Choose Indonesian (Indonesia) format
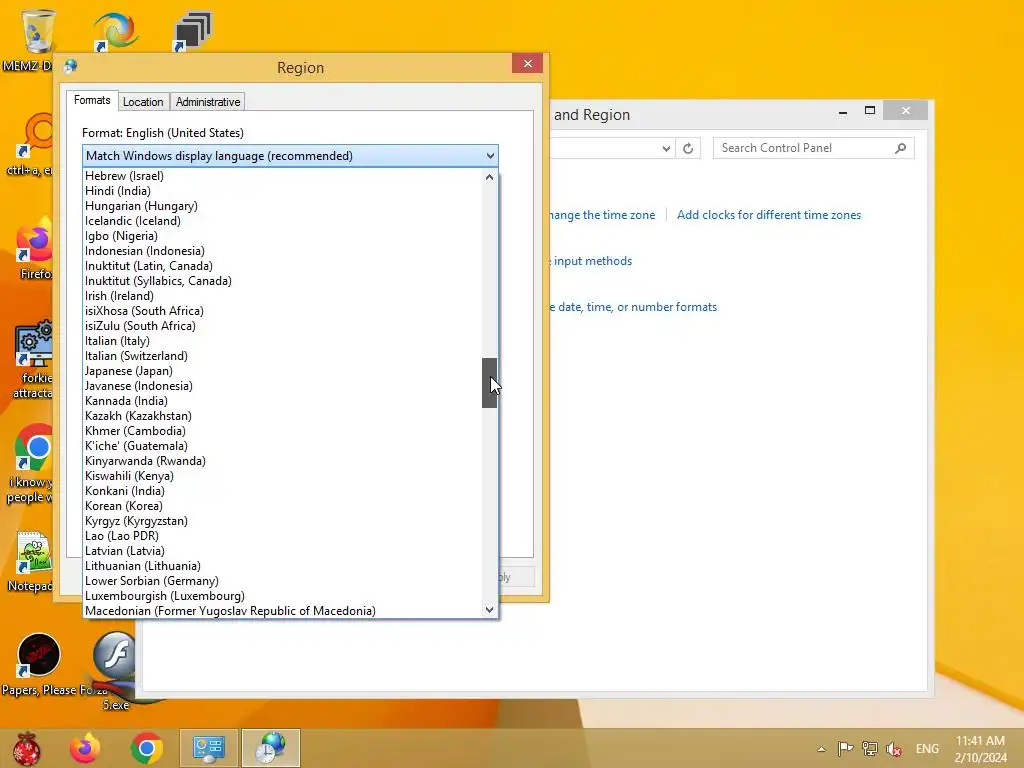1024x768 pixels. 282,251
